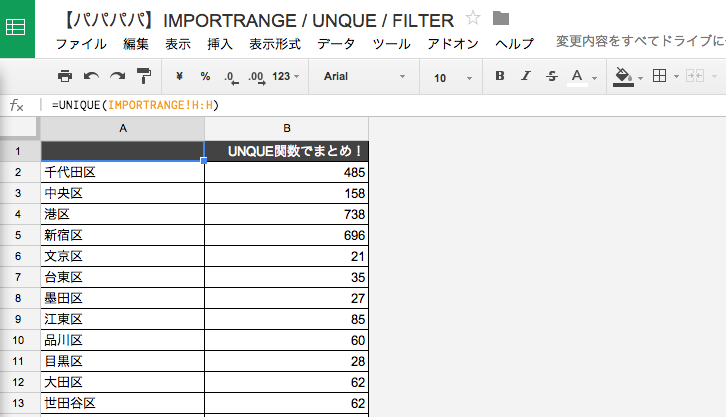Screen dimensions: 726x417
Task: Undo the last action
Action: coord(91,76)
